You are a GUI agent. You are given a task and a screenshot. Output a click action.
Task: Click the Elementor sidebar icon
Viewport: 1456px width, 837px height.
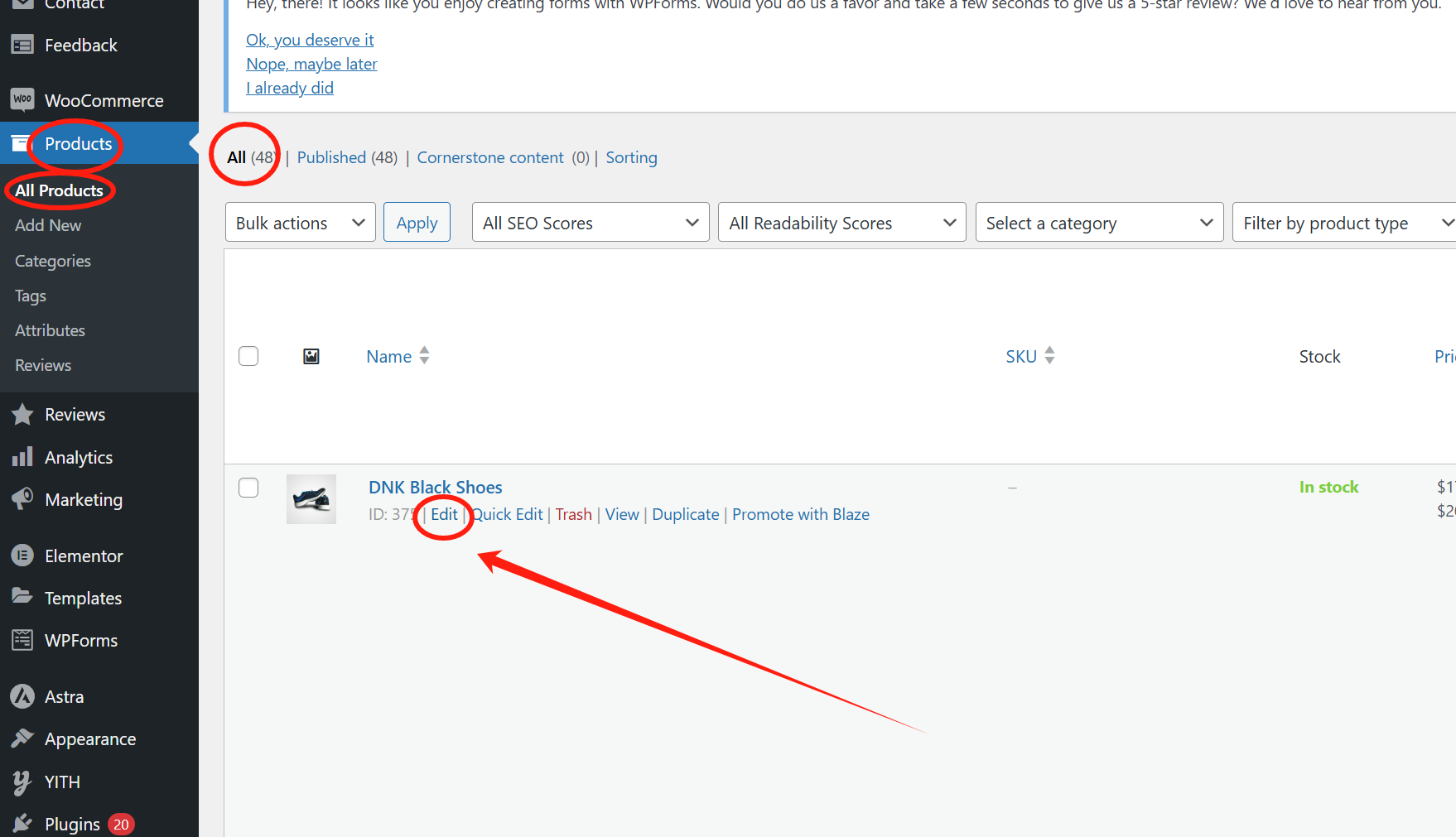tap(22, 555)
